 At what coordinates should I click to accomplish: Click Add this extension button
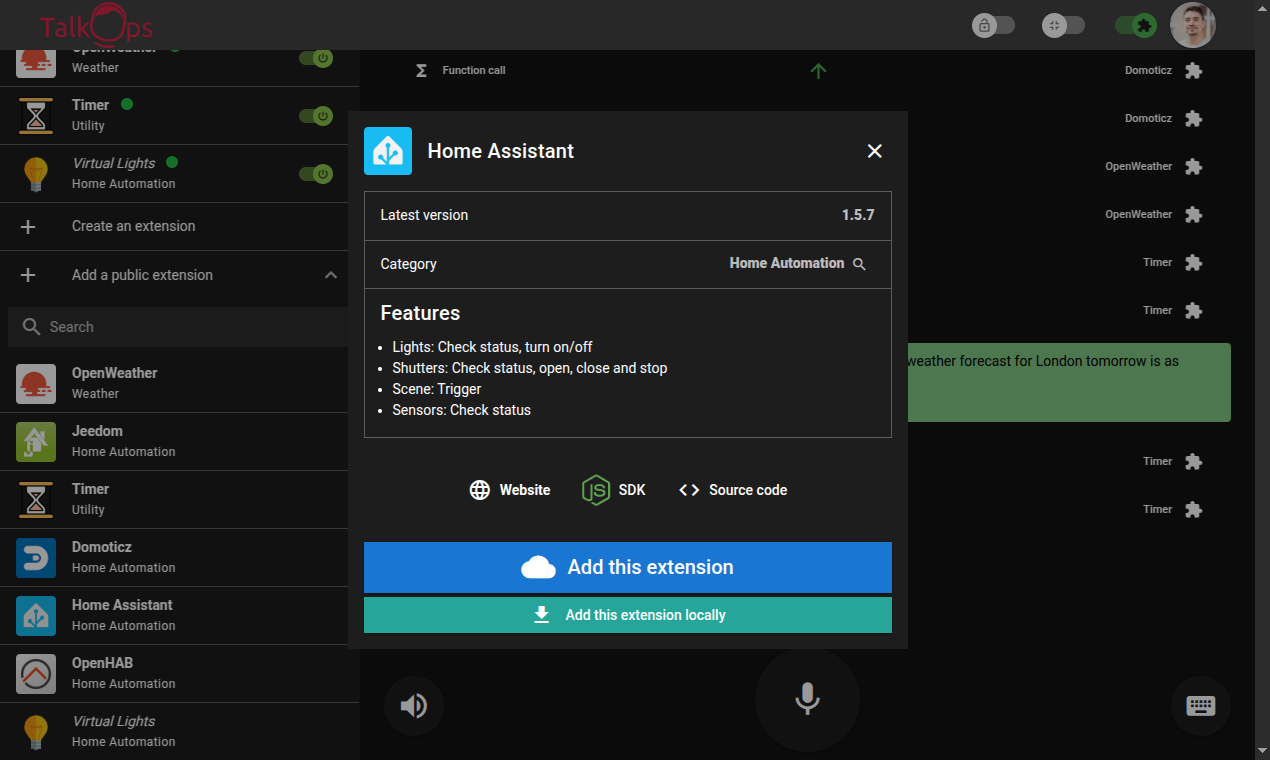(627, 567)
